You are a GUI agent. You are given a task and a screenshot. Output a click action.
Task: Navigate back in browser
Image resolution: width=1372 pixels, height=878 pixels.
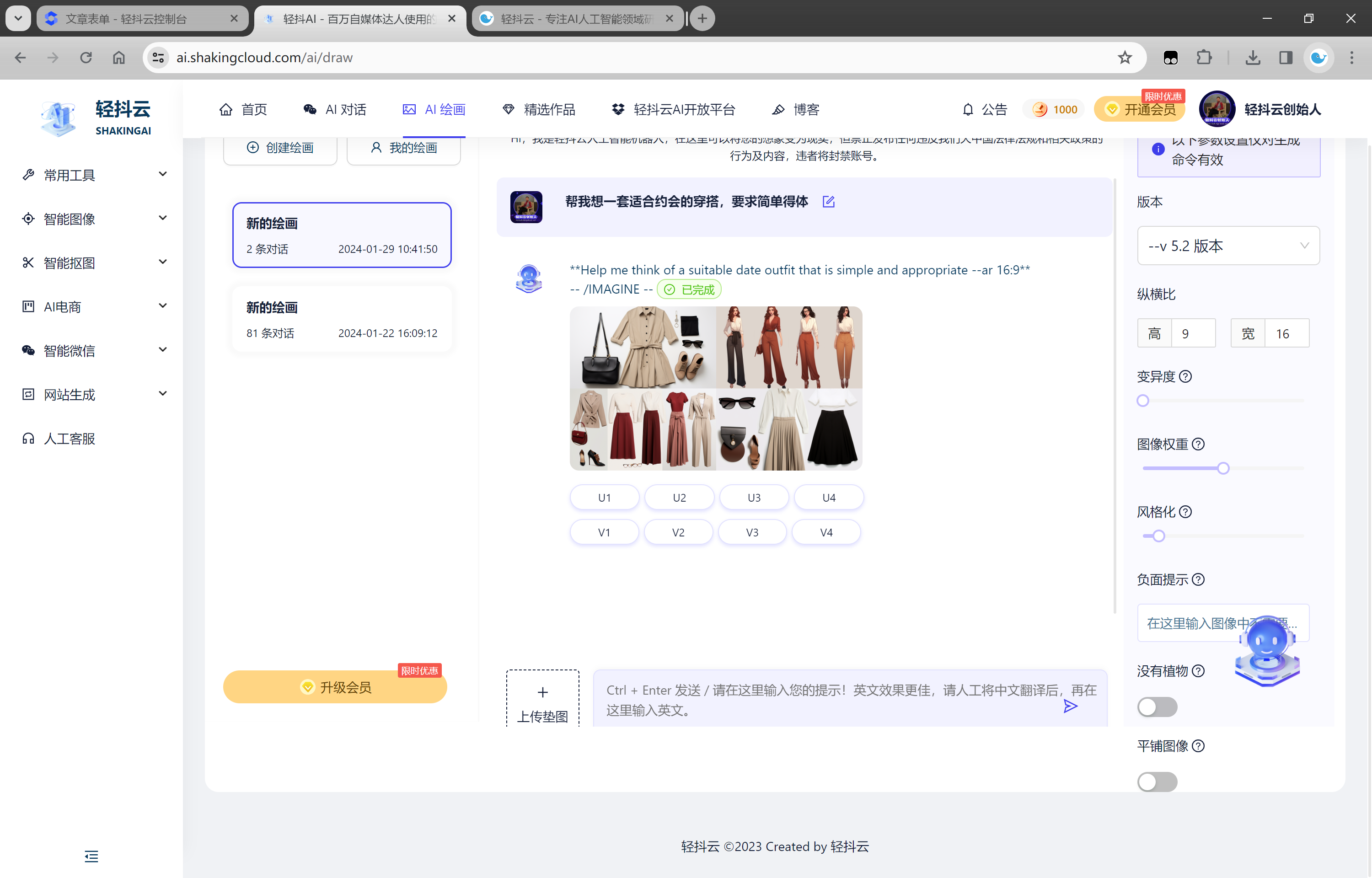pos(21,58)
